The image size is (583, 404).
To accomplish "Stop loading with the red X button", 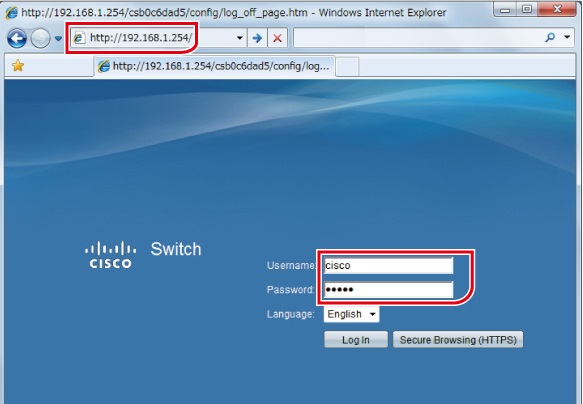I will 277,38.
